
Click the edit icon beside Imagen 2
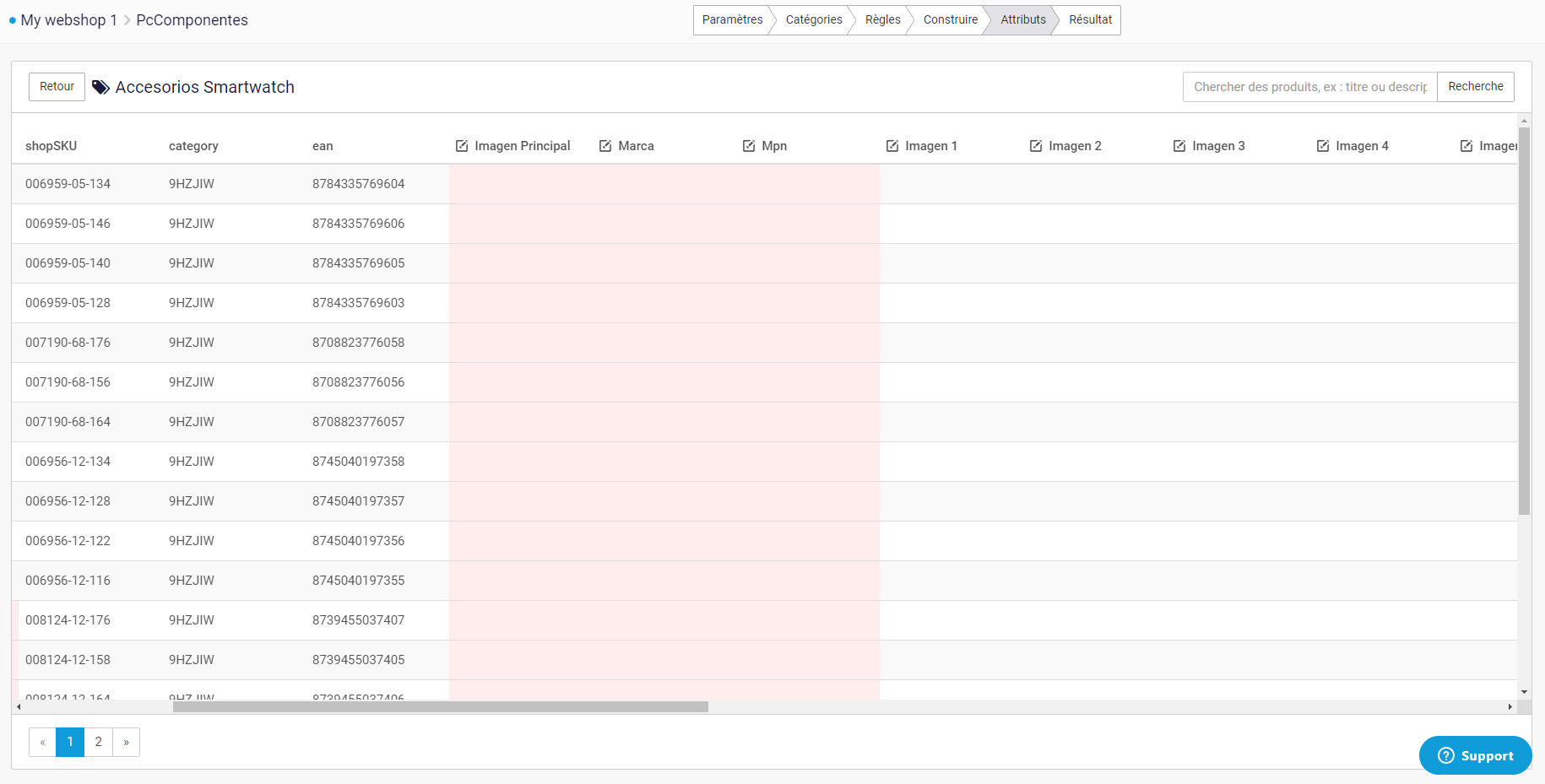coord(1036,146)
